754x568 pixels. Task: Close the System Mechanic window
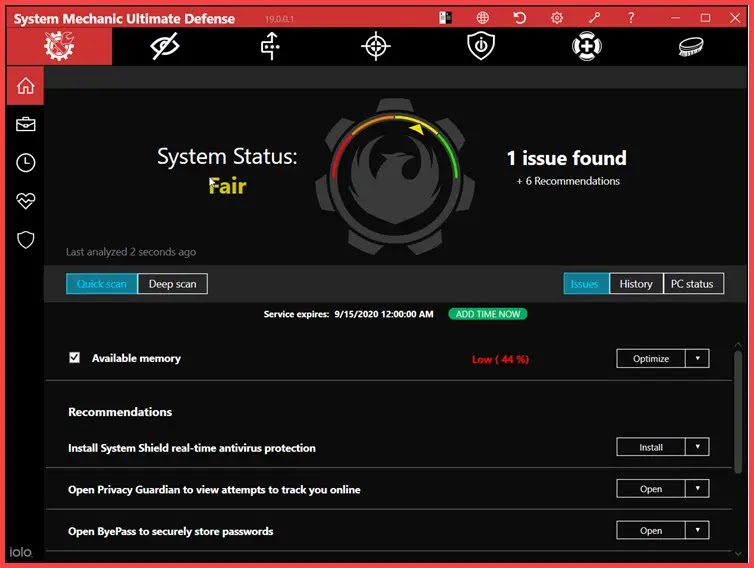click(734, 18)
